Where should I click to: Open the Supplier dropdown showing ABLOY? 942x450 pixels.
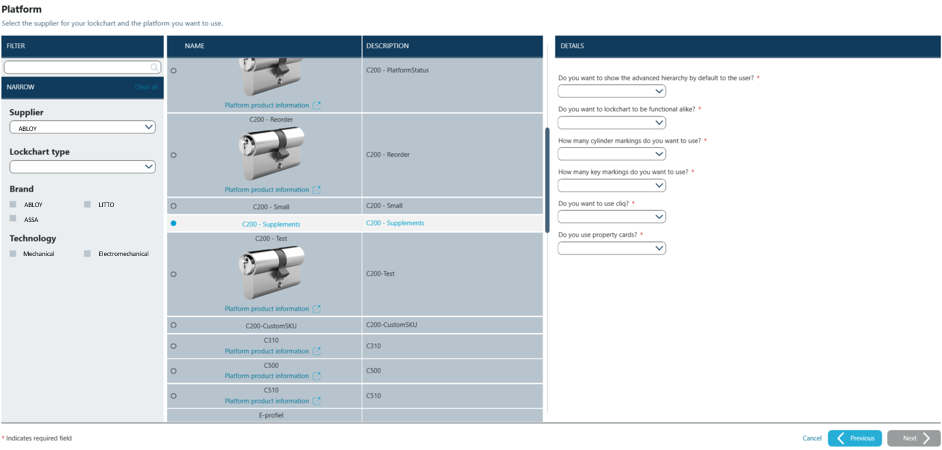tap(82, 128)
